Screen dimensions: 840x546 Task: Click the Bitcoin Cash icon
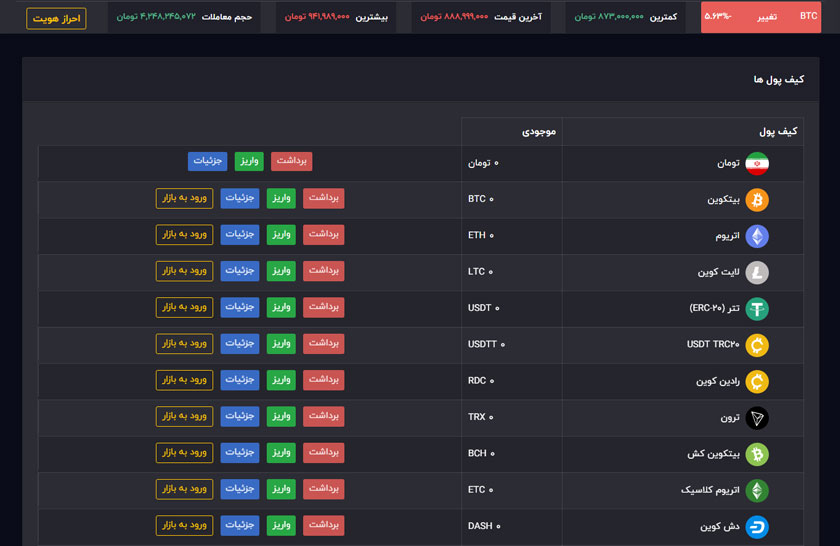point(757,454)
